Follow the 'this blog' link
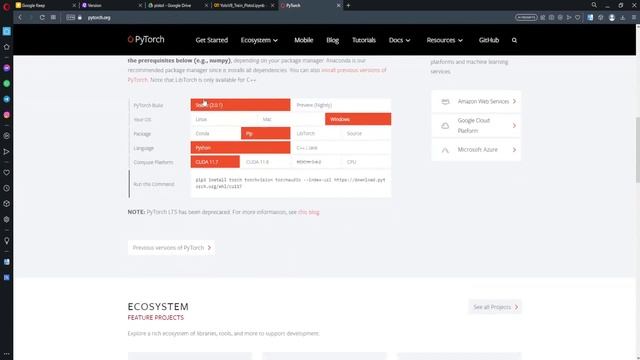This screenshot has width=640, height=360. pos(309,212)
